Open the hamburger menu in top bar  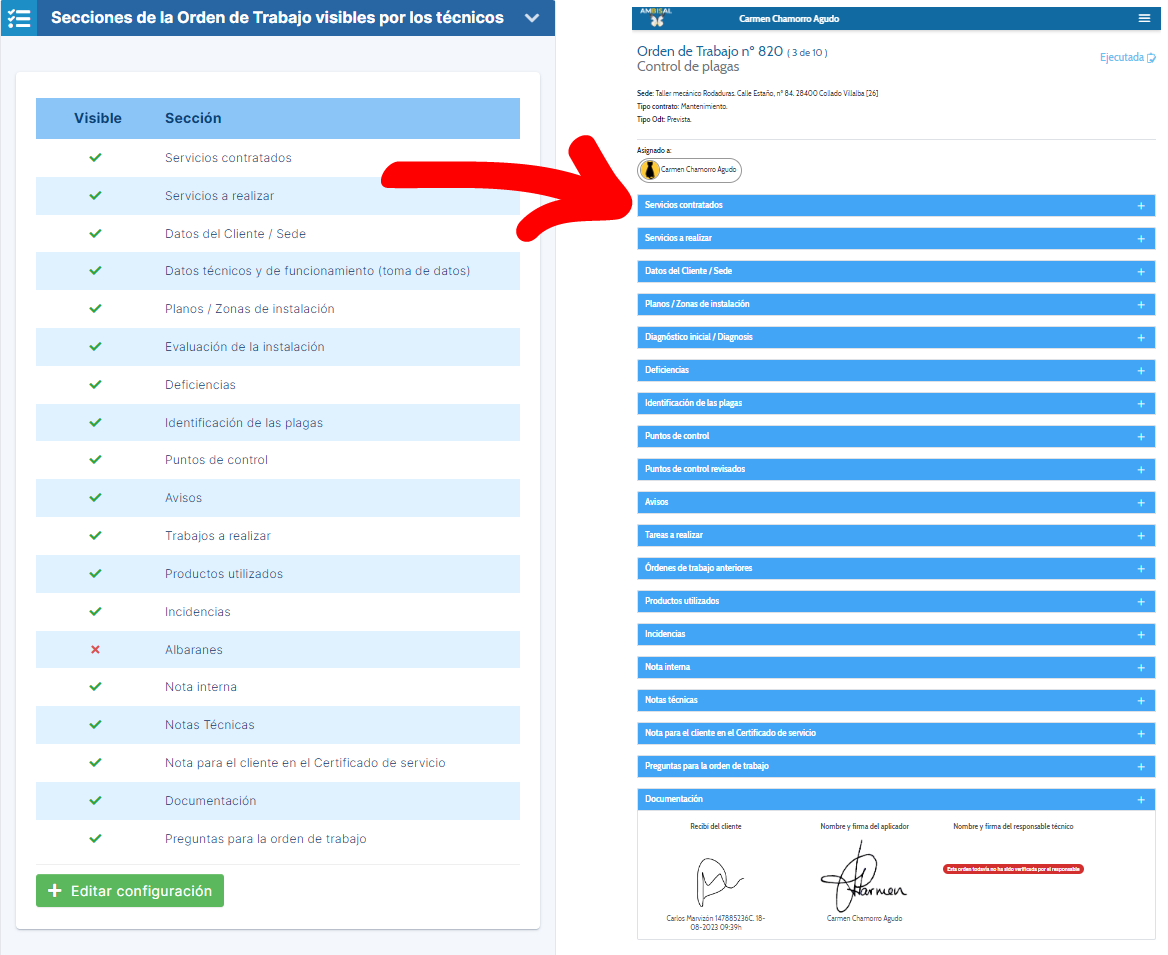1144,18
